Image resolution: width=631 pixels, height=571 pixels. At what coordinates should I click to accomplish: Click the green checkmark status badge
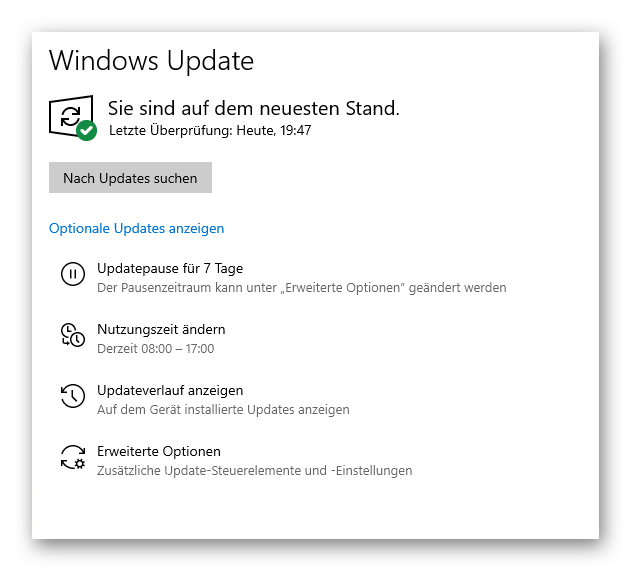pos(87,130)
